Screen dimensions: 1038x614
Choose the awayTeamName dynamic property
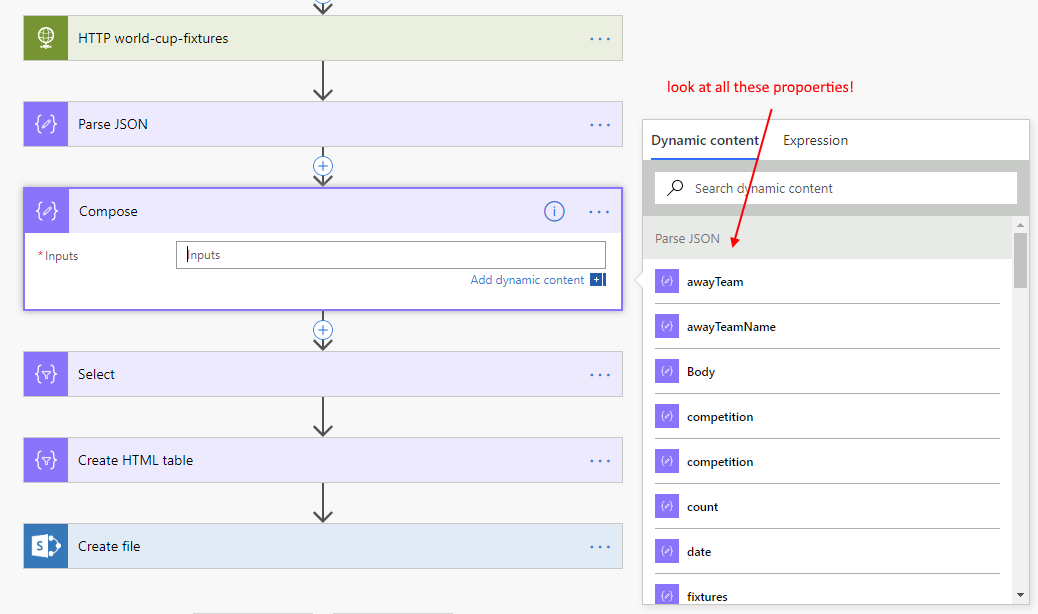coord(730,327)
